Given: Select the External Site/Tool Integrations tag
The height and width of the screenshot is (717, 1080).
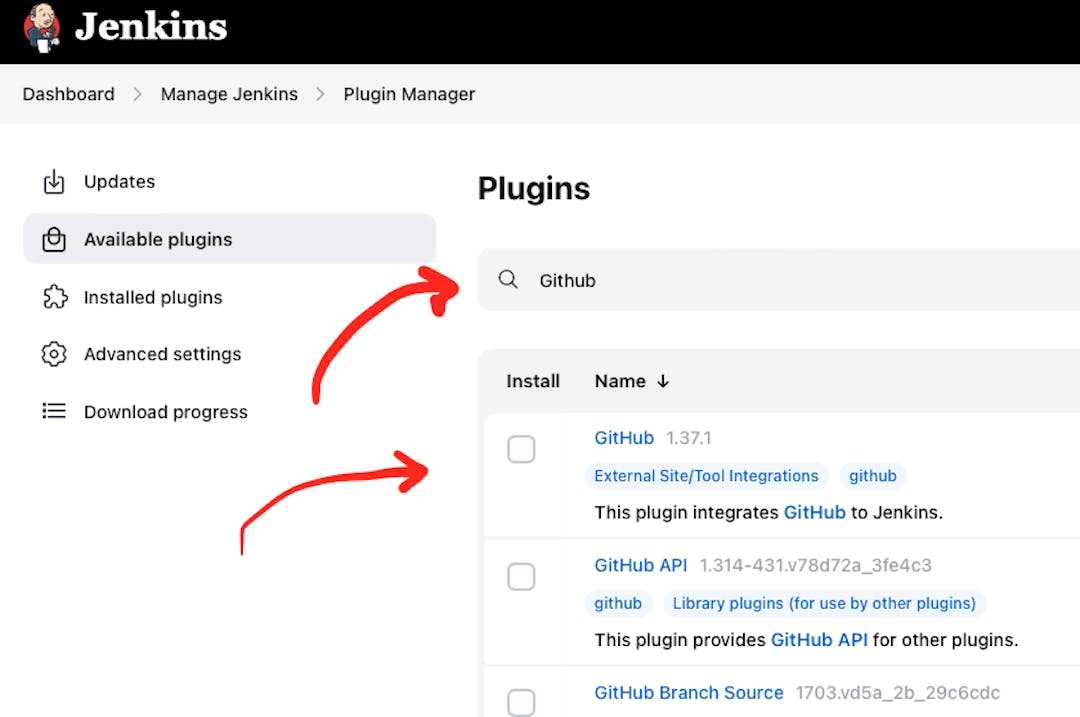Looking at the screenshot, I should (x=706, y=476).
